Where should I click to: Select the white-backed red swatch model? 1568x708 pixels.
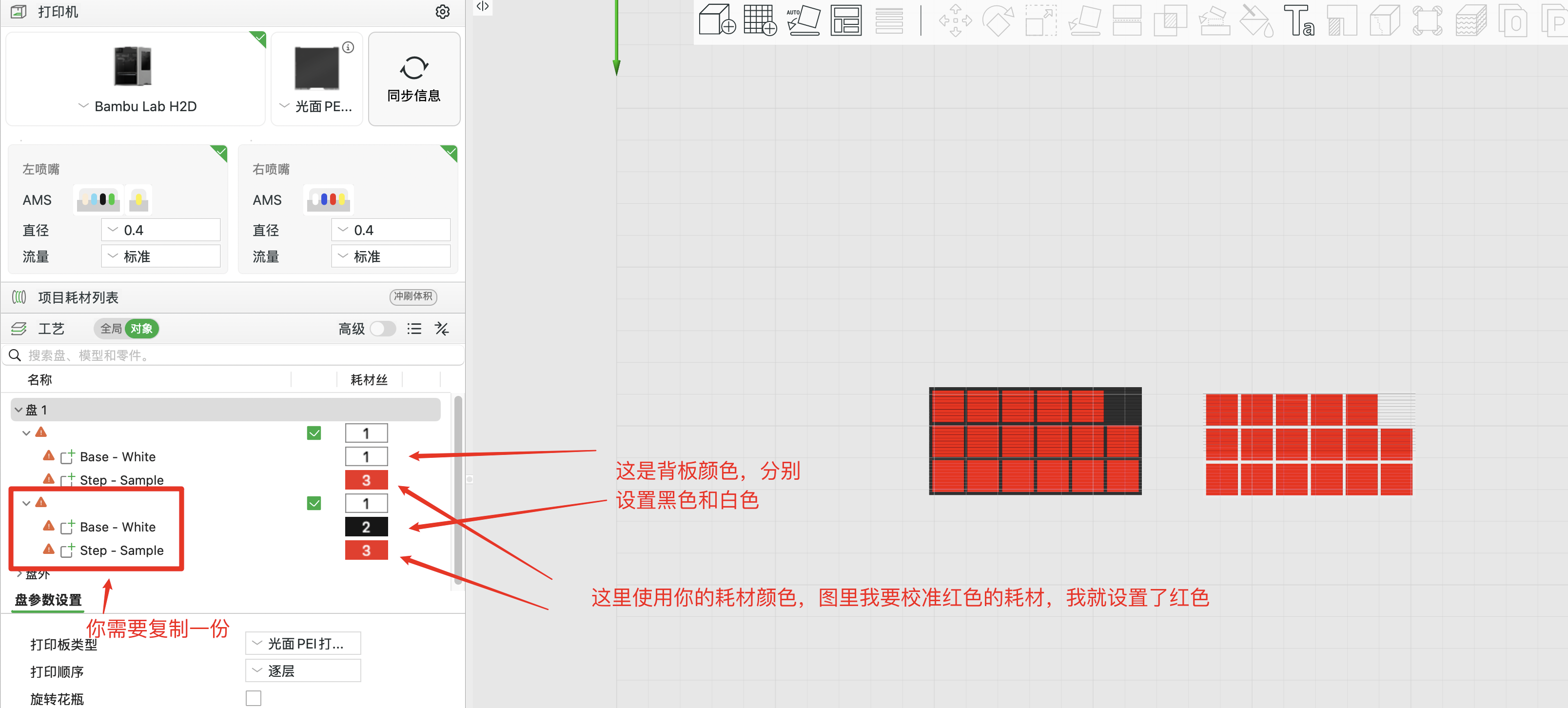[1310, 444]
